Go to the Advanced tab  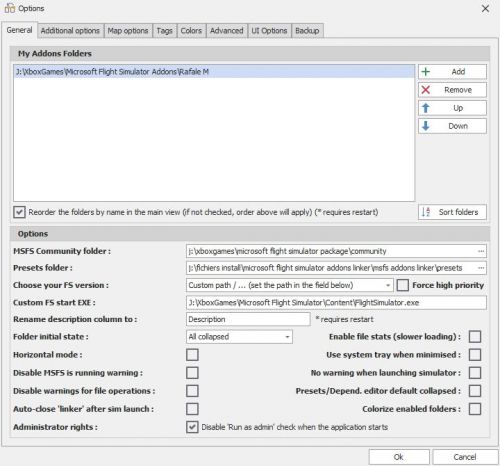tap(227, 31)
